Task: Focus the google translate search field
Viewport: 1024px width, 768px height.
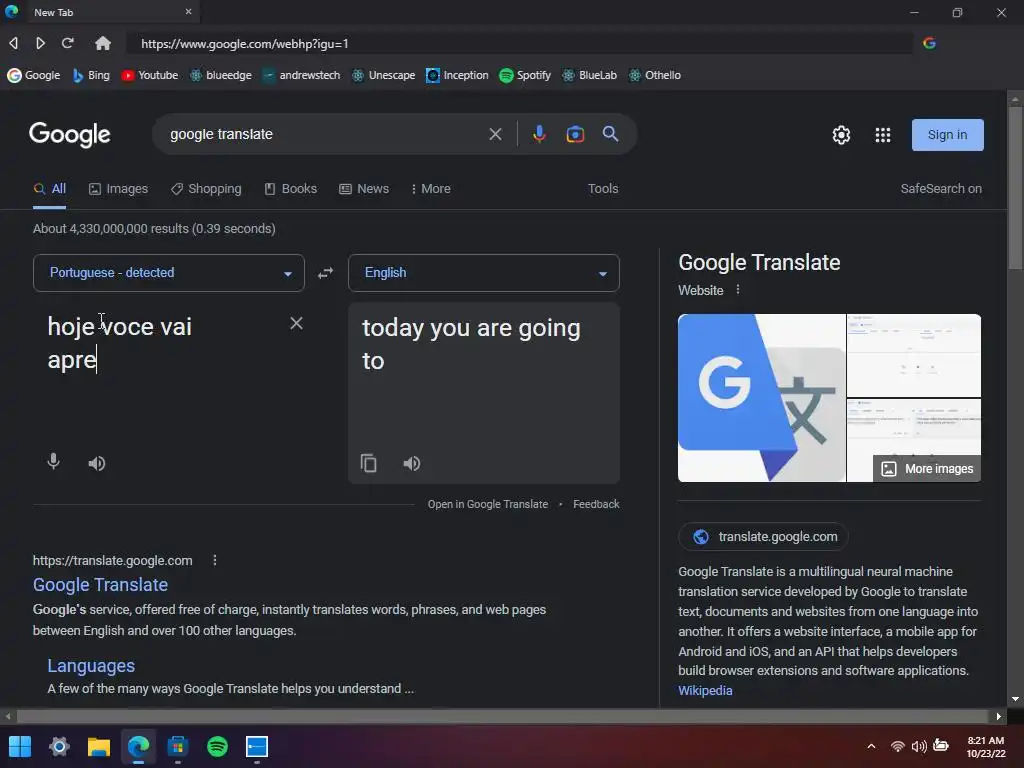Action: tap(323, 134)
